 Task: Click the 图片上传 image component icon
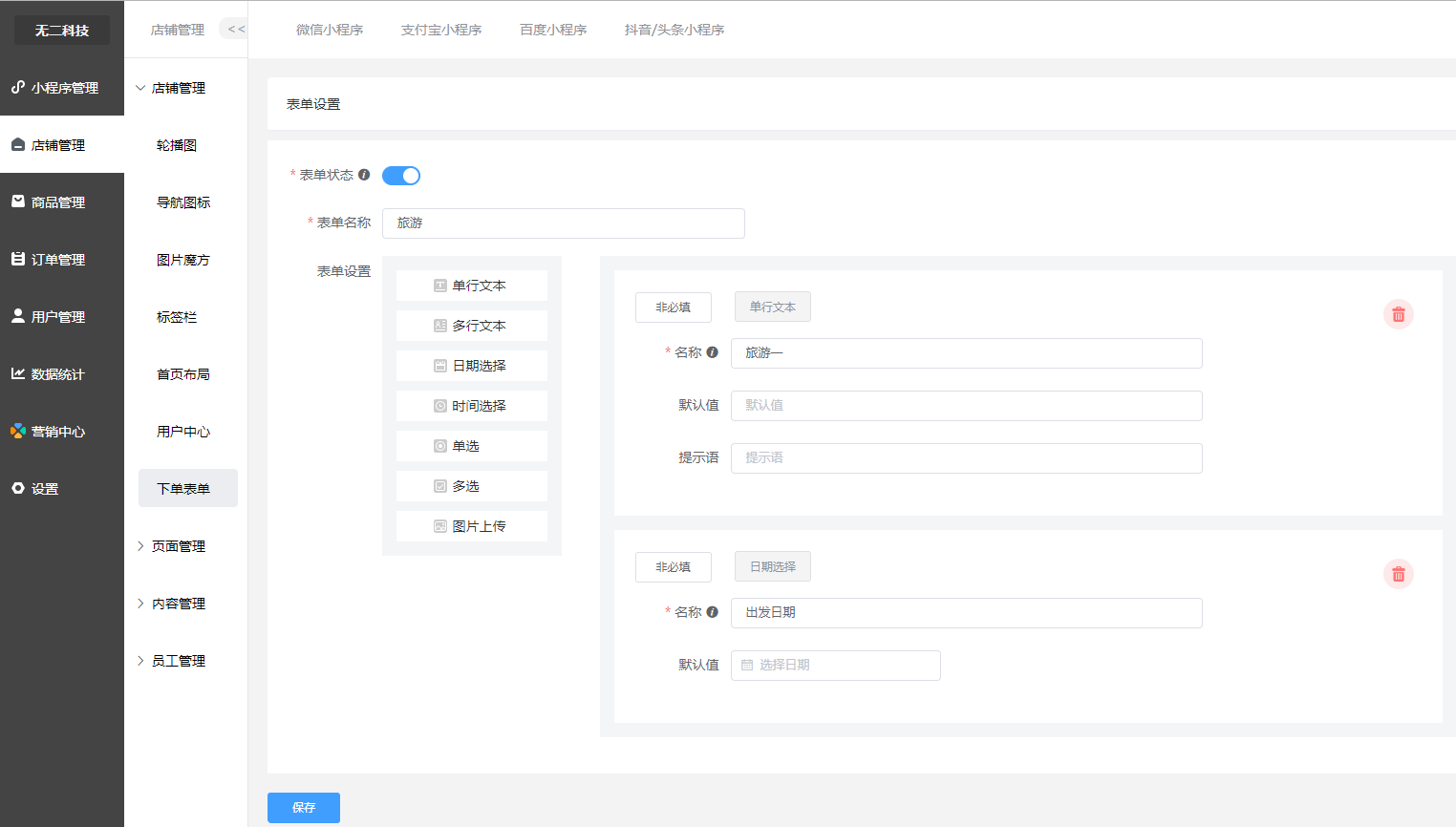point(440,526)
